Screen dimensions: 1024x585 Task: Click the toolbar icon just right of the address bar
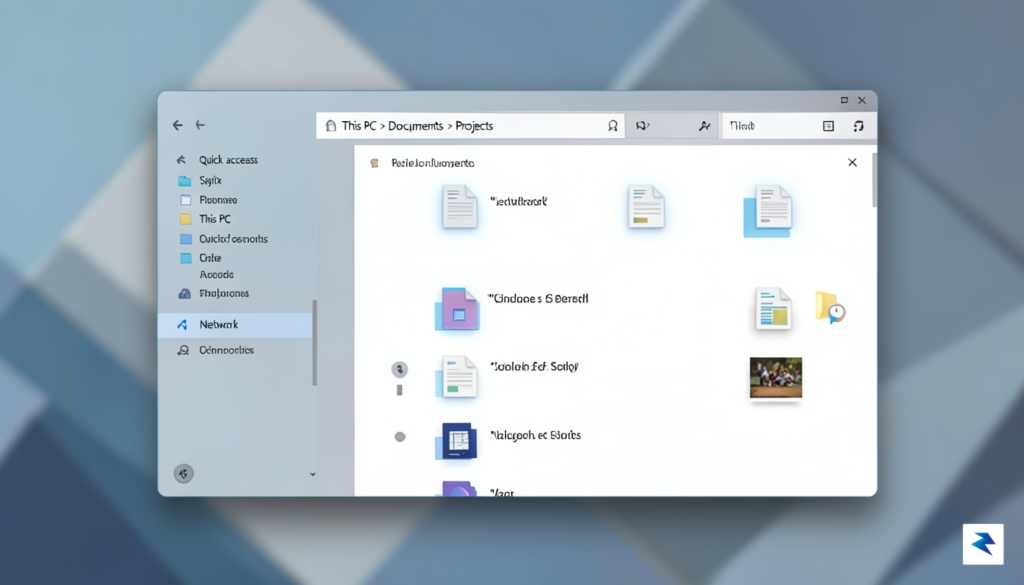[x=643, y=126]
